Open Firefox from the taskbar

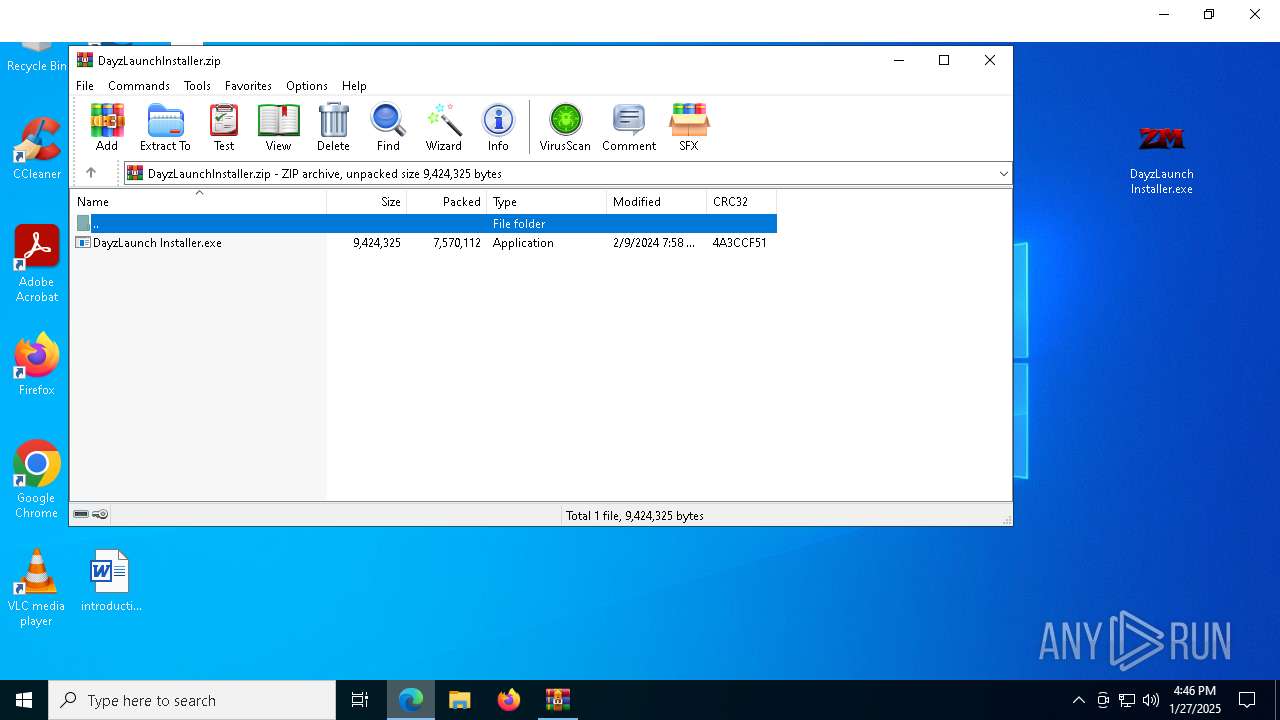pos(509,700)
